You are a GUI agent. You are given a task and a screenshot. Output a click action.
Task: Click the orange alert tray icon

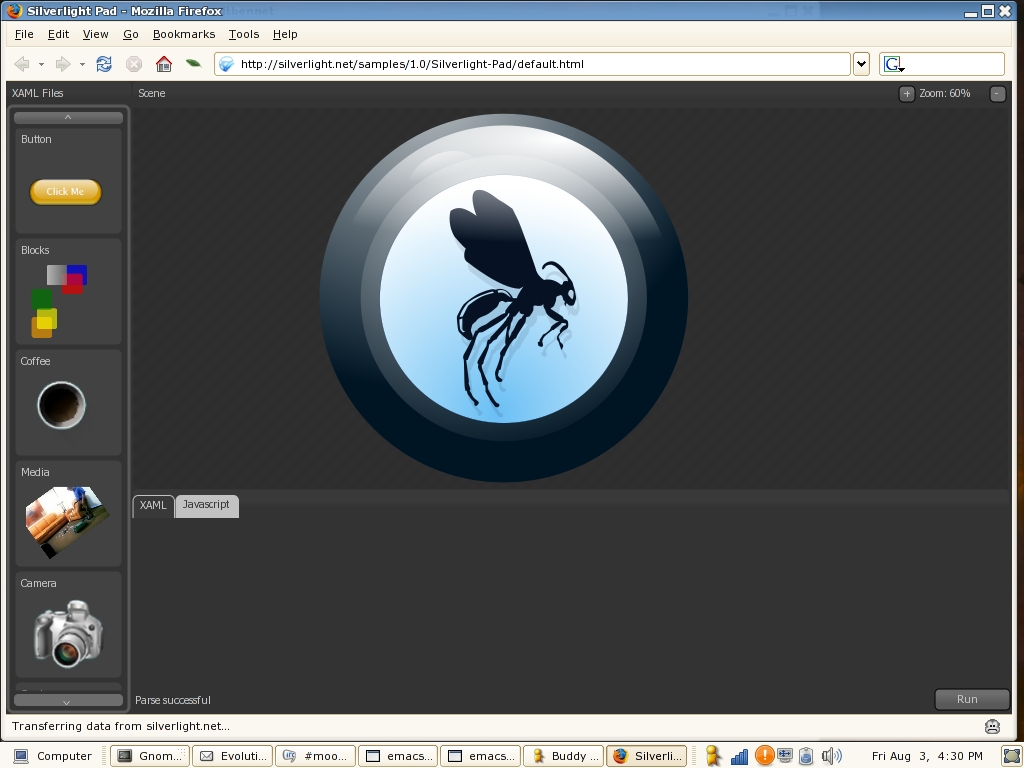coord(763,756)
